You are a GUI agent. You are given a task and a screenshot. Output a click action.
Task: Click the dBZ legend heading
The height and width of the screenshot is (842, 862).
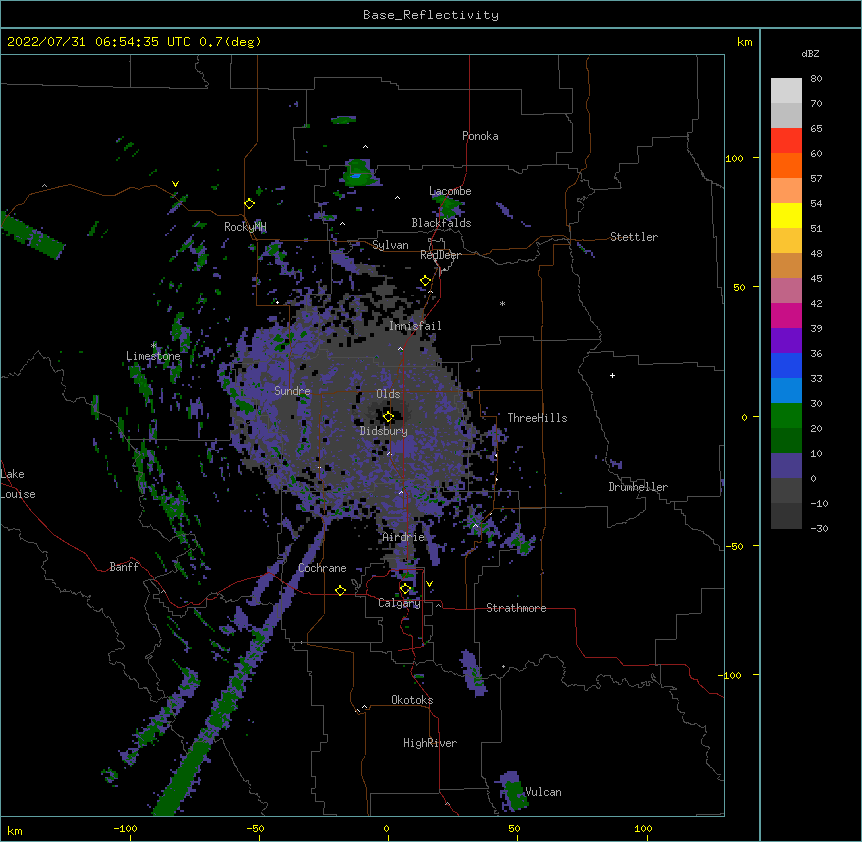[810, 54]
